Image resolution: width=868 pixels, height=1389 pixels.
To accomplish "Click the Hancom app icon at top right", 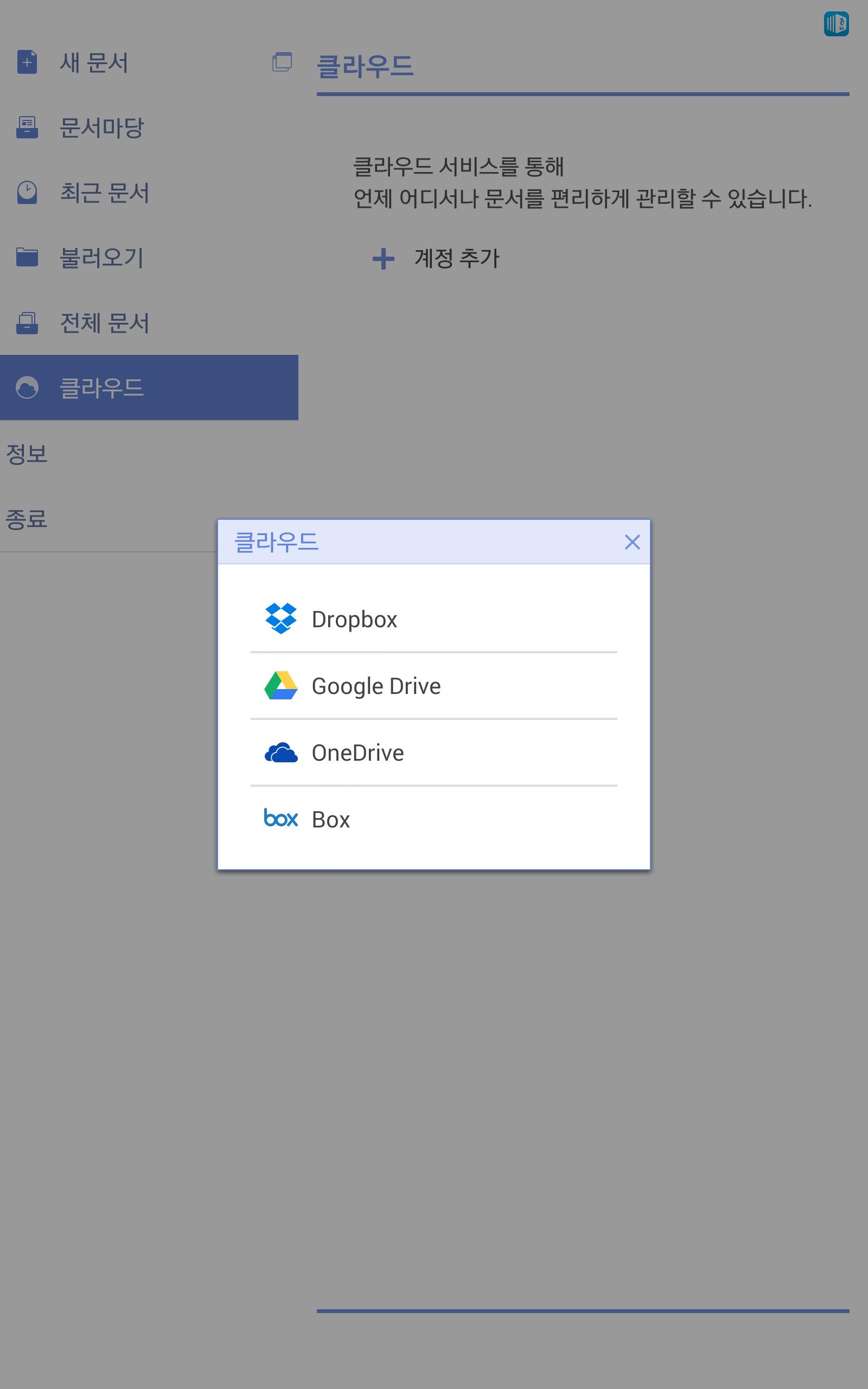I will (836, 23).
